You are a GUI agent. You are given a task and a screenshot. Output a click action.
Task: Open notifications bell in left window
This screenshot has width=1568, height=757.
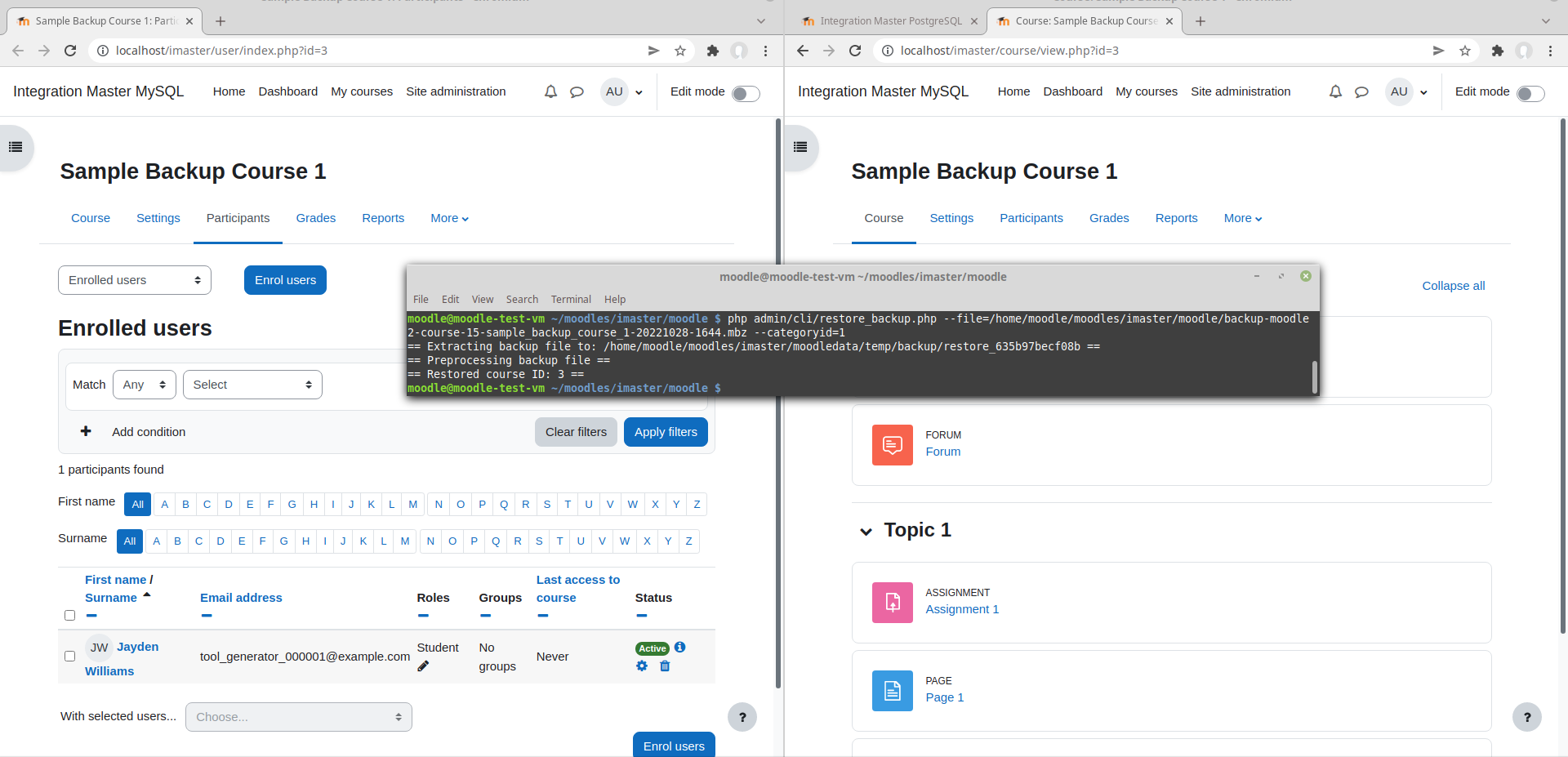coord(551,91)
